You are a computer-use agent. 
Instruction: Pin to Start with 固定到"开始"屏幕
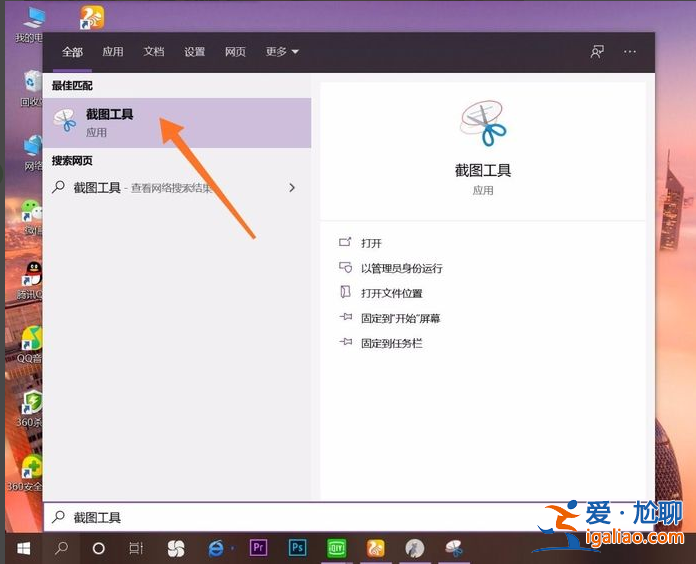point(400,318)
